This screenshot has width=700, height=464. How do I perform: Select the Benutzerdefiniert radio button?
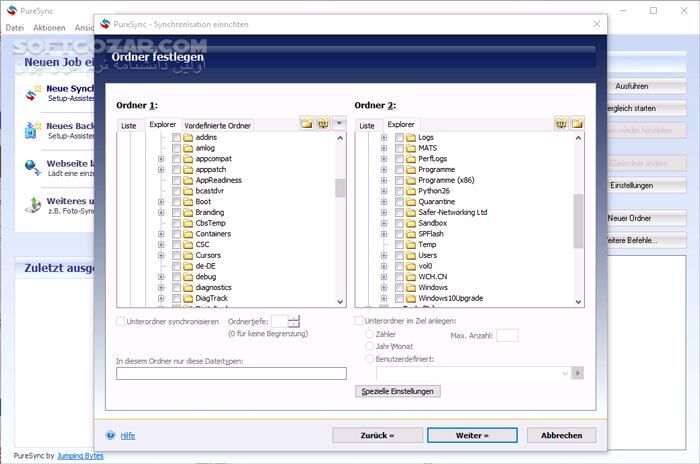(370, 359)
